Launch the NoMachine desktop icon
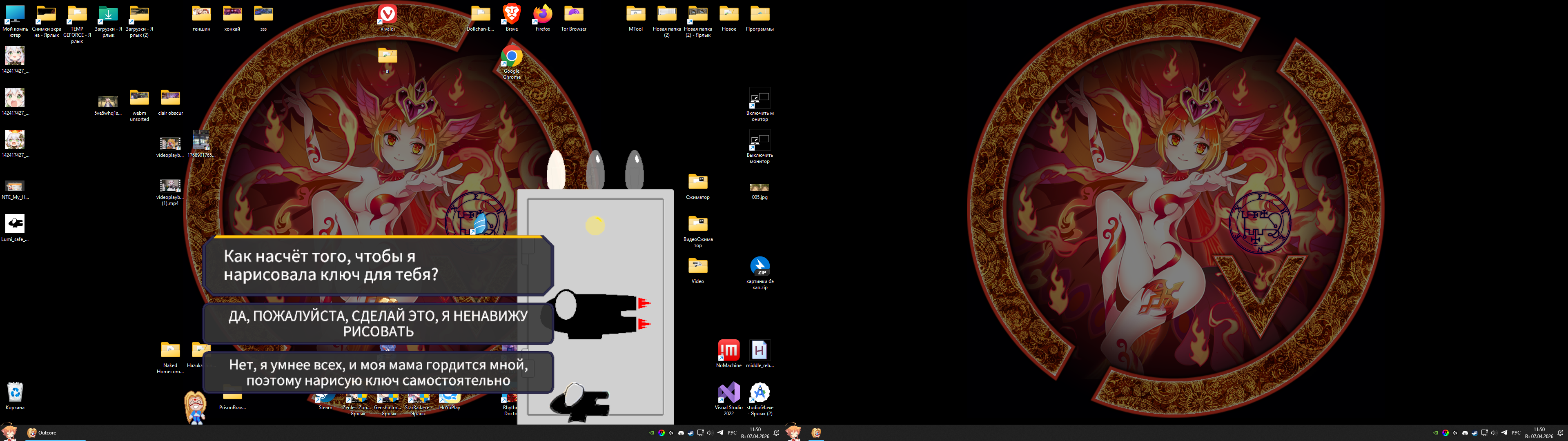The image size is (1568, 441). 728,350
